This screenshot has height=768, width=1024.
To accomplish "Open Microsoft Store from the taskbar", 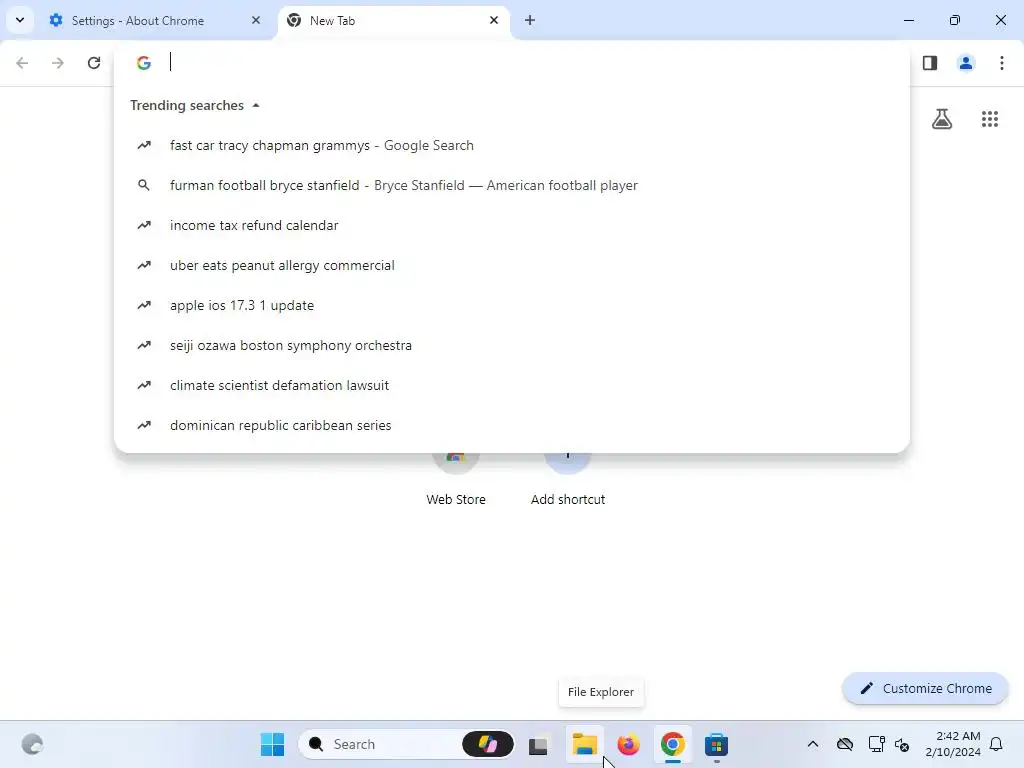I will pos(716,744).
